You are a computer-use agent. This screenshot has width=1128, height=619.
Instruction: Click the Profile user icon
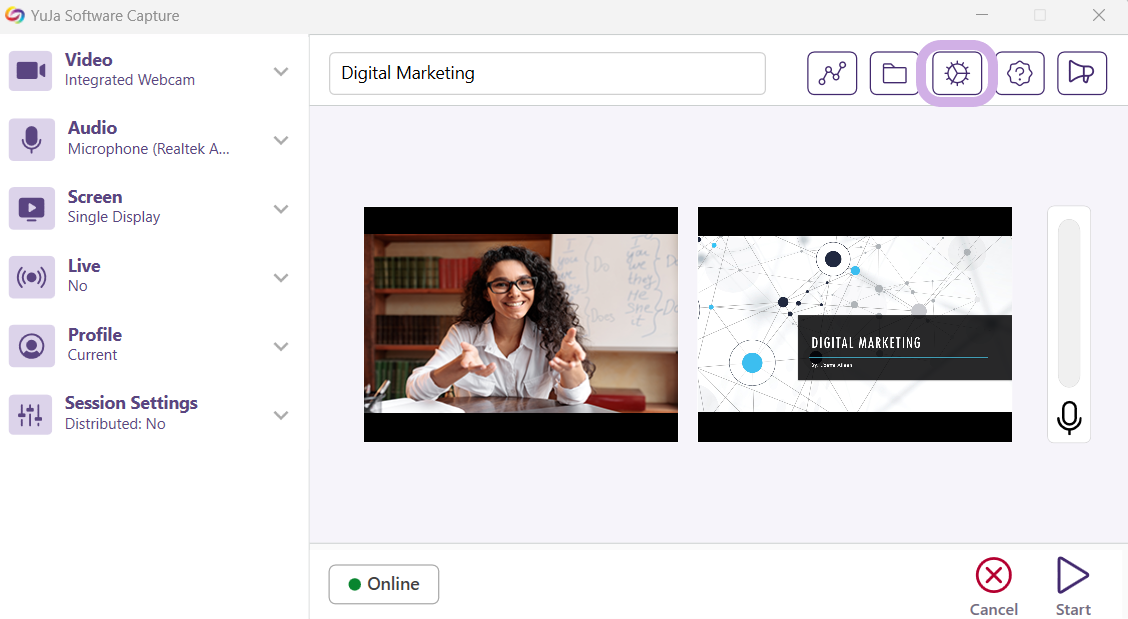[32, 346]
